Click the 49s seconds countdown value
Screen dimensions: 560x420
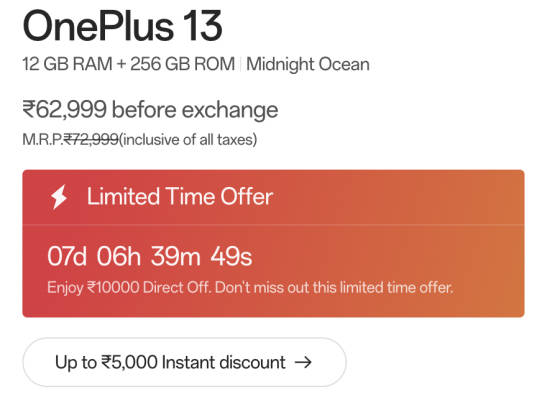coord(231,256)
